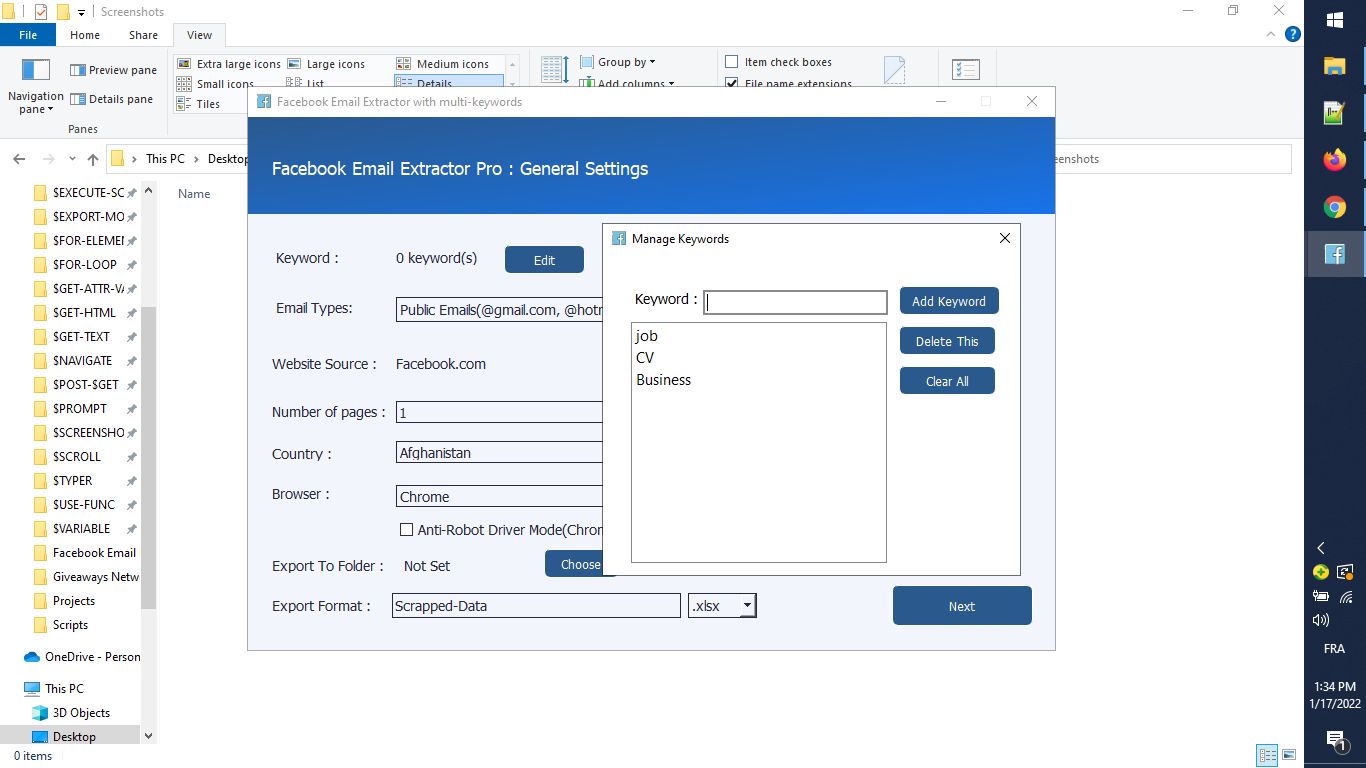Viewport: 1366px width, 768px height.
Task: Click Hide selected items icon
Action: 895,70
